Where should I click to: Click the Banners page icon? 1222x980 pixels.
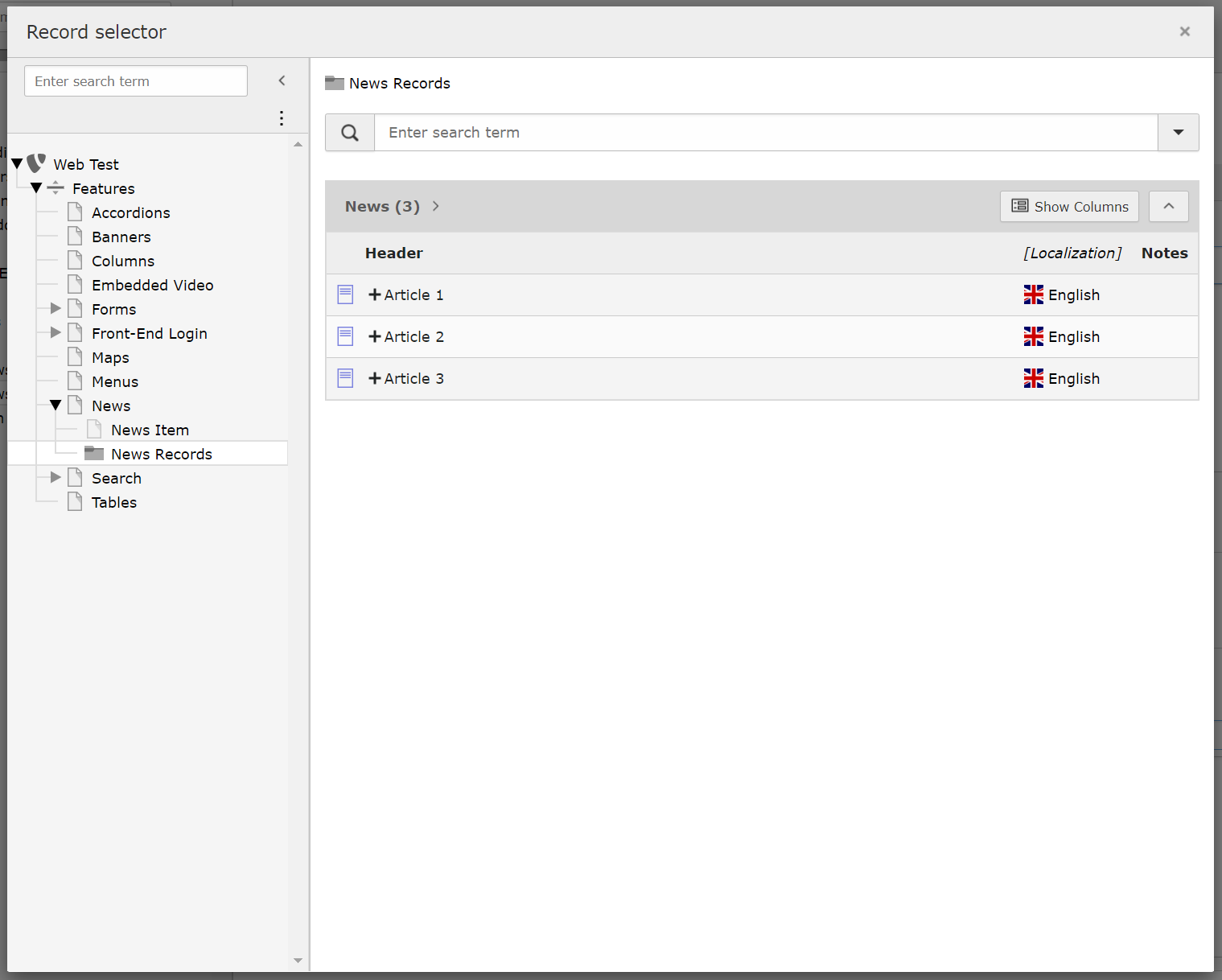click(75, 237)
